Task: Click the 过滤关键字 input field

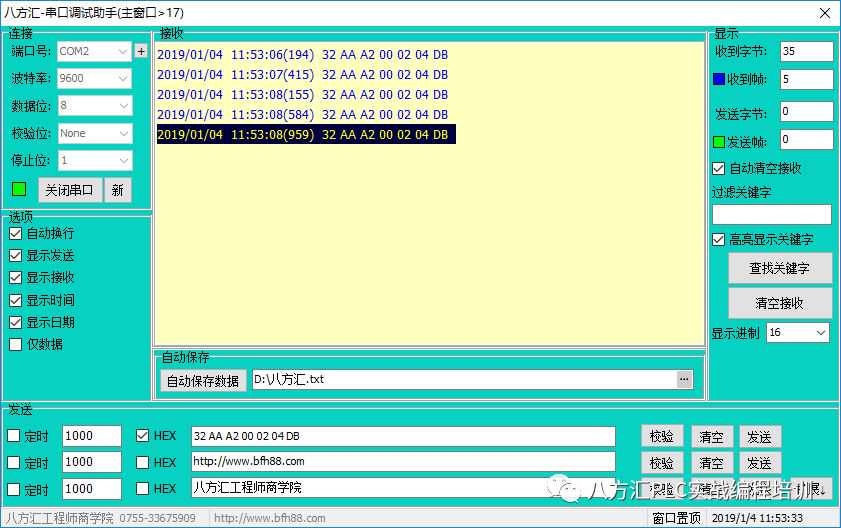Action: coord(771,214)
